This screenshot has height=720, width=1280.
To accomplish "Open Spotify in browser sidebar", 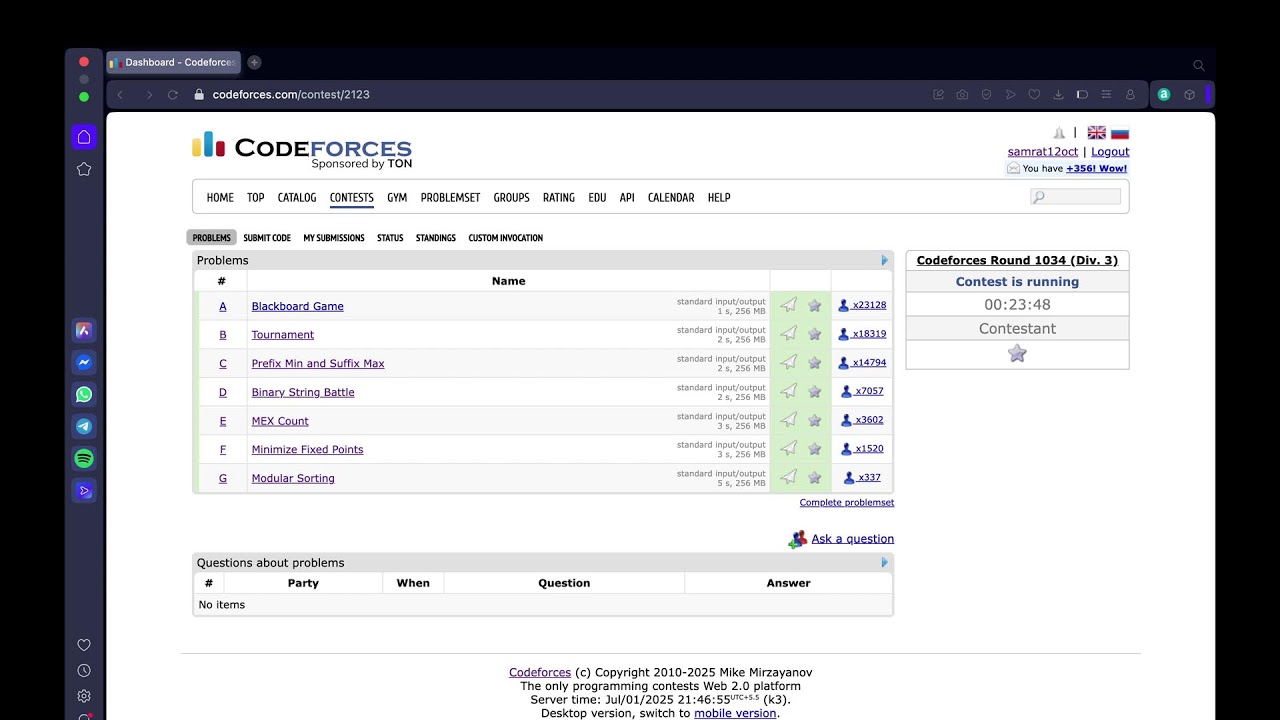I will tap(84, 458).
